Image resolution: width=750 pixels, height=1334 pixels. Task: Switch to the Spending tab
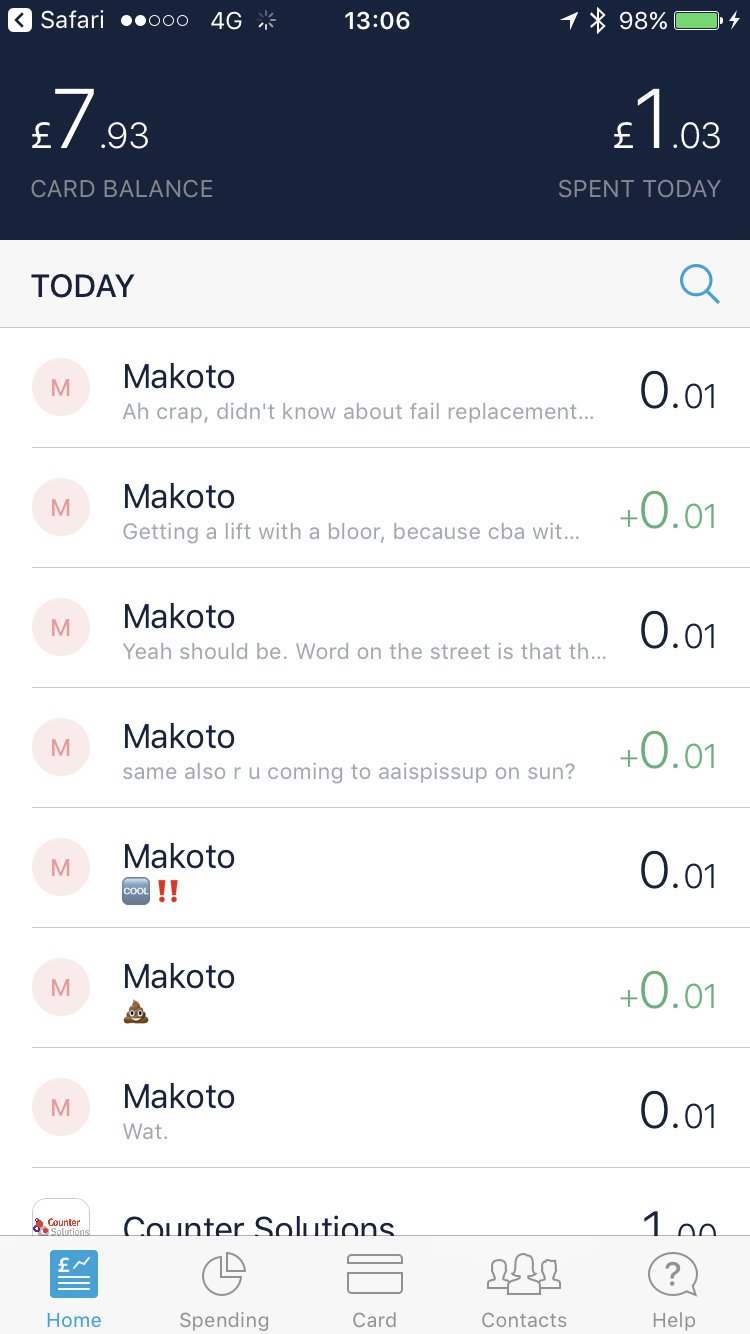(224, 1290)
